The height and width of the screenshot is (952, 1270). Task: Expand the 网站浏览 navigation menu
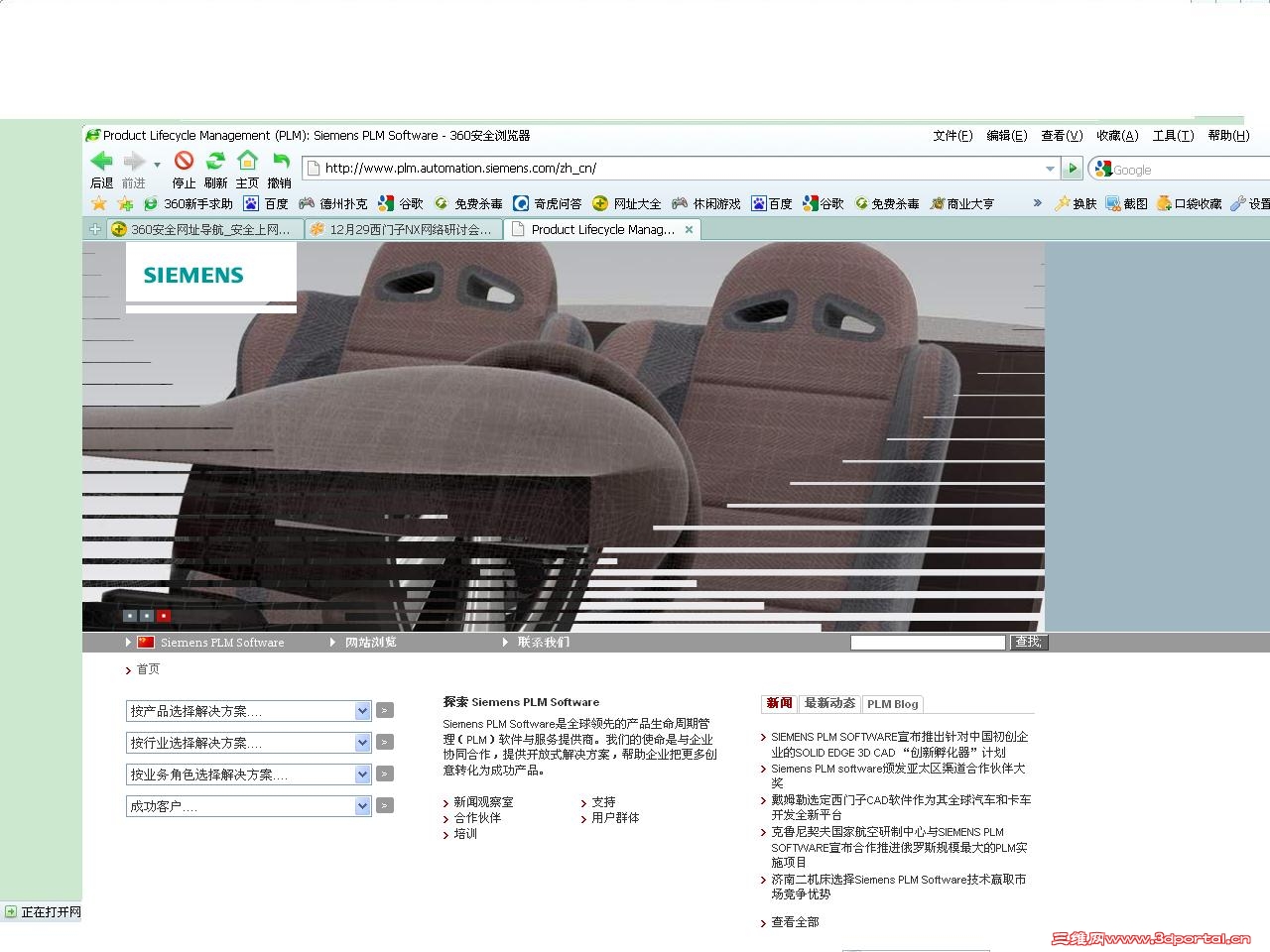click(x=362, y=643)
